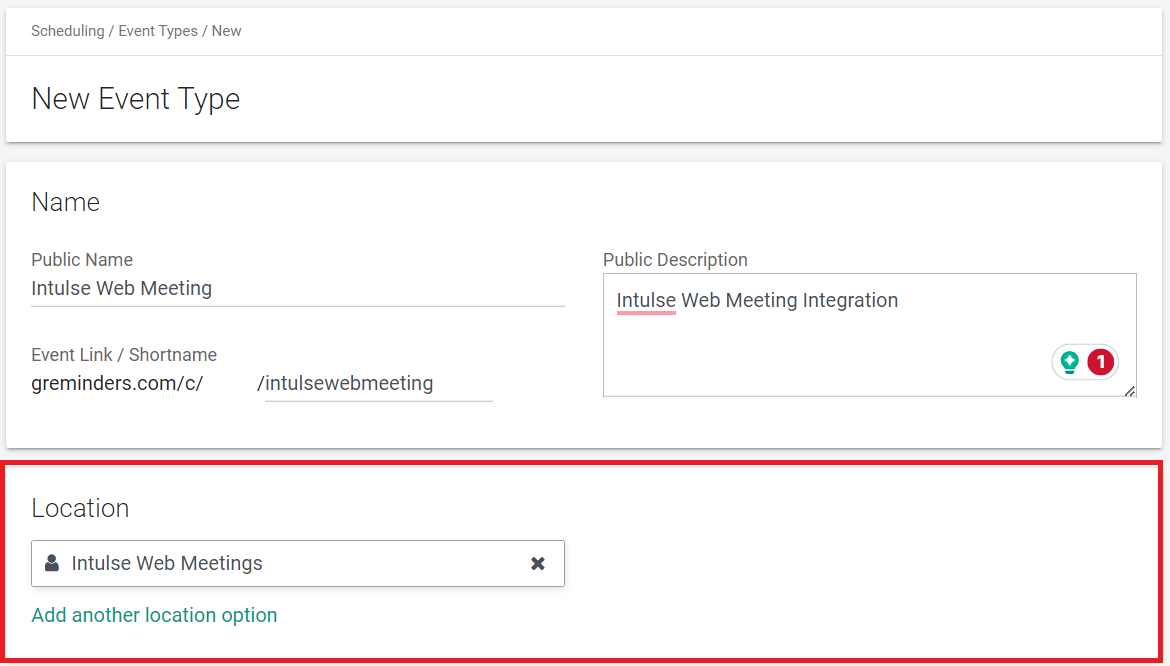The image size is (1170, 666).
Task: Click Add another location option
Action: point(154,615)
